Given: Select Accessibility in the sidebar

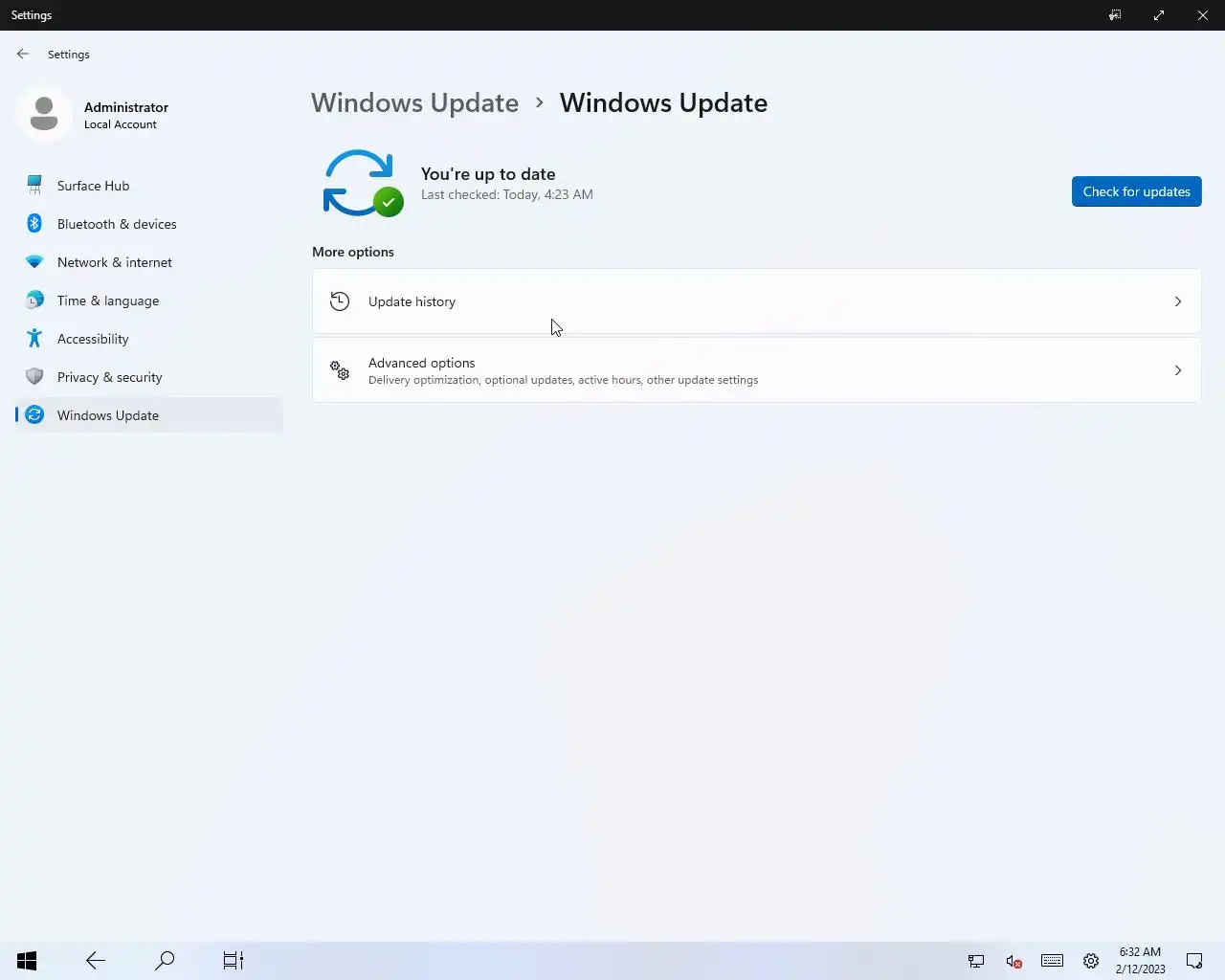Looking at the screenshot, I should (149, 339).
